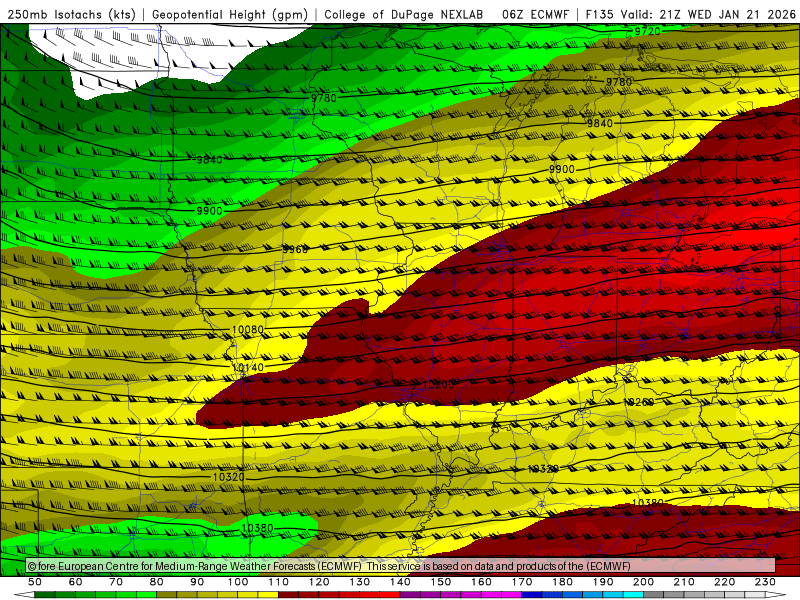The image size is (800, 600).
Task: Click the 110 knot legend label
Action: pos(279,582)
